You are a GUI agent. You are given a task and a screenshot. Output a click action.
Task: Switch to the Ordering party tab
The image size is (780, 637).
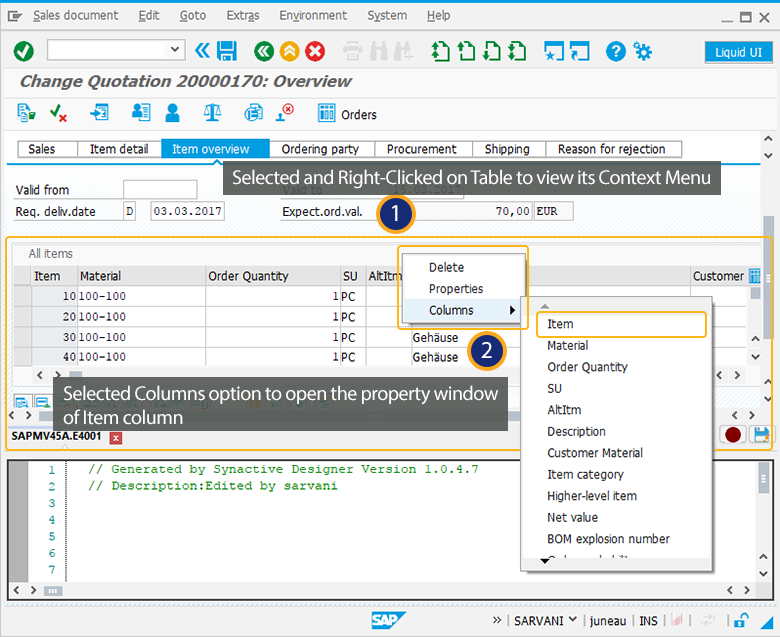click(321, 149)
